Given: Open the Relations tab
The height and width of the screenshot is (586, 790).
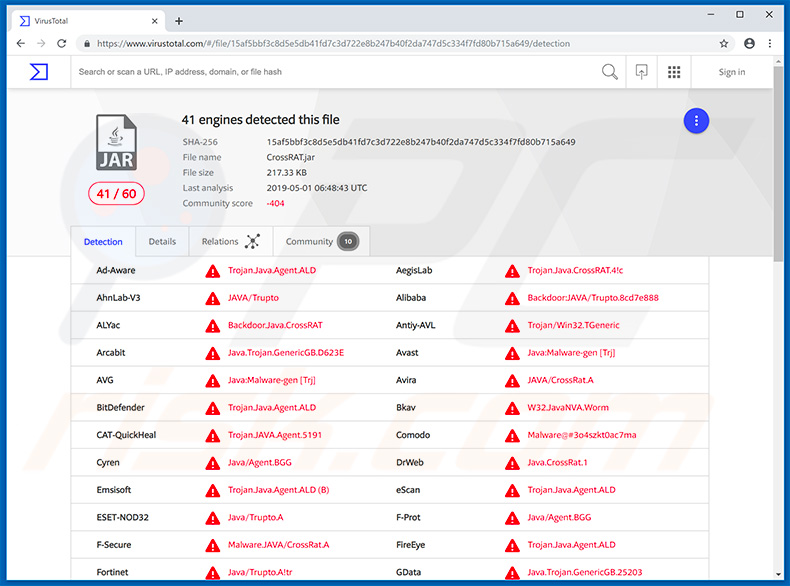Looking at the screenshot, I should click(x=231, y=242).
